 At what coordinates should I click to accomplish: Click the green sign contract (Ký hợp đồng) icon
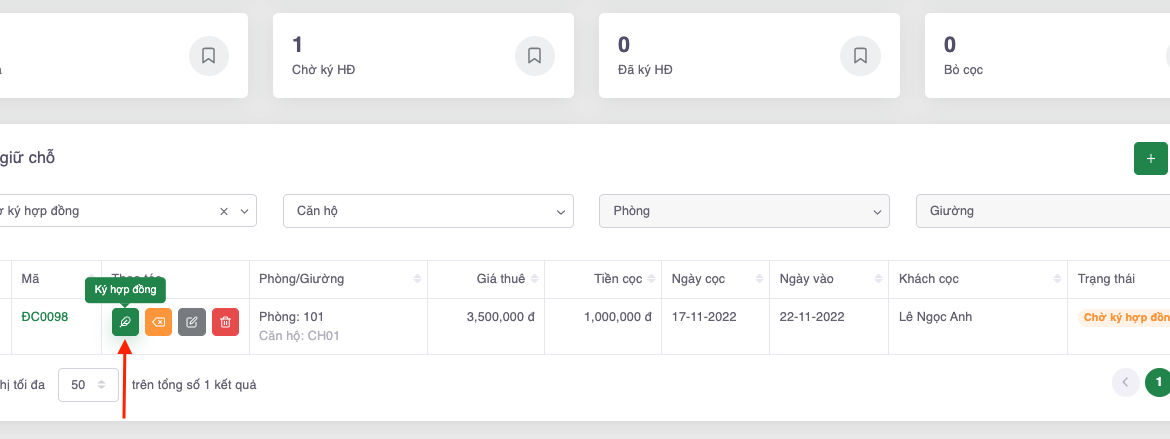[x=125, y=322]
